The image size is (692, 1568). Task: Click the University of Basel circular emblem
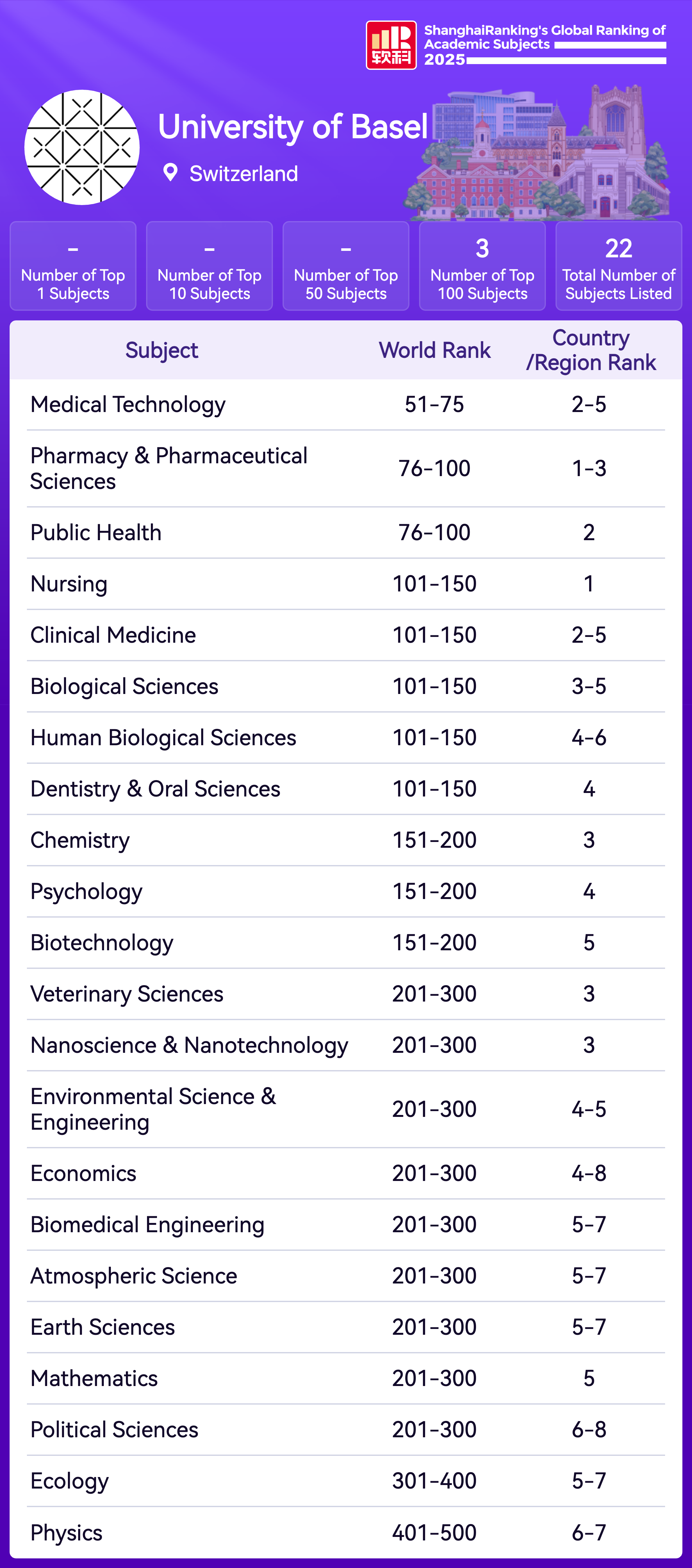click(82, 147)
